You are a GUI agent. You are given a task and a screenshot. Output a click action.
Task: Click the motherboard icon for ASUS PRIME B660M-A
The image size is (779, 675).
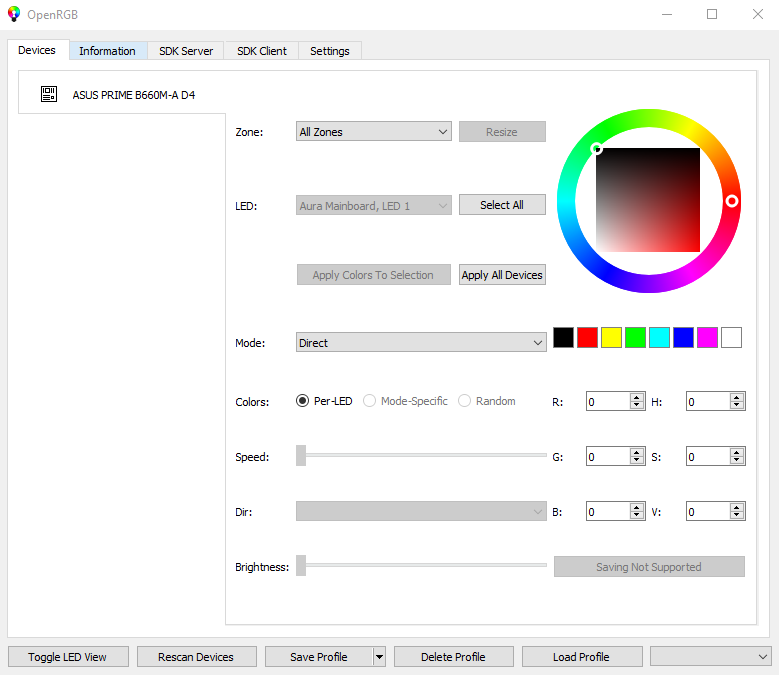tap(49, 94)
